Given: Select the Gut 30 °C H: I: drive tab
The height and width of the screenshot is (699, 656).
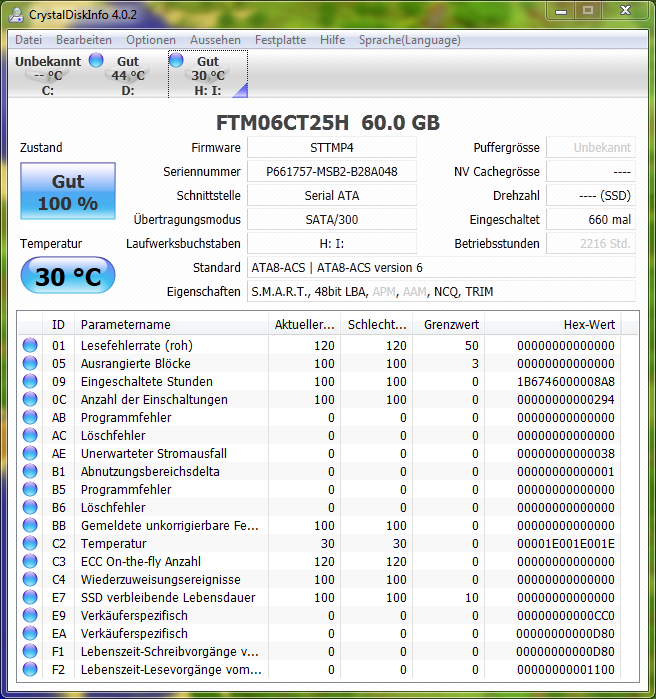Looking at the screenshot, I should point(208,75).
